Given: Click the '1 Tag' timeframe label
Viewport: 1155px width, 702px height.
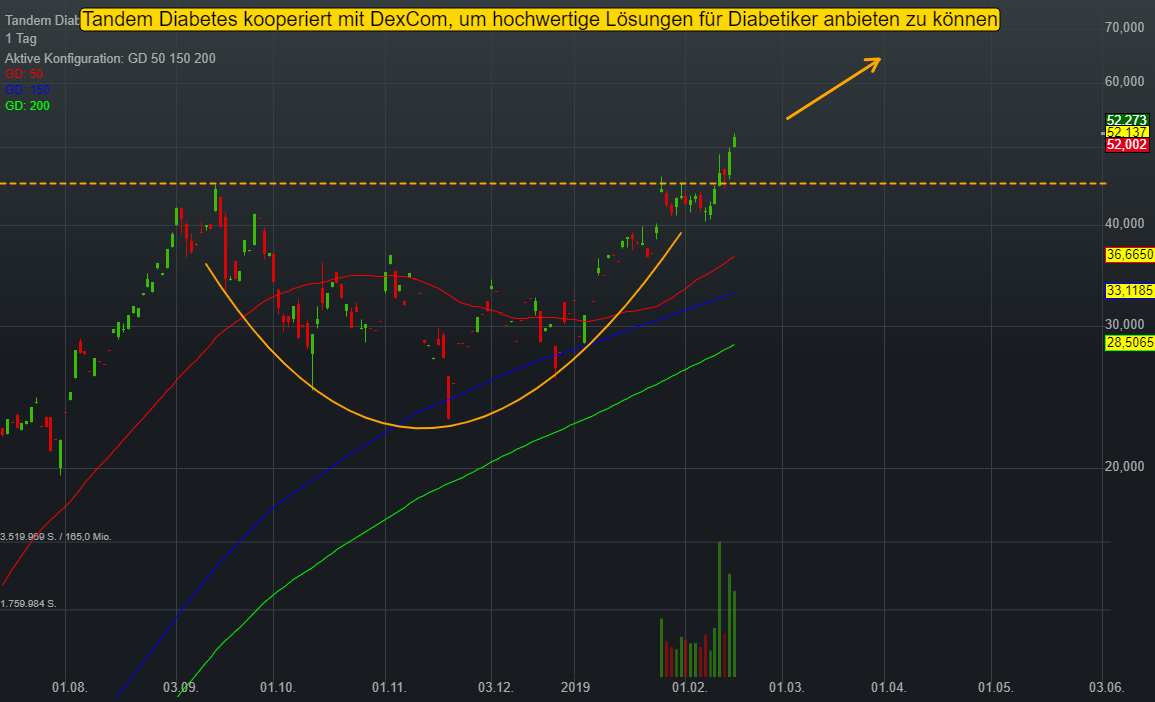Looking at the screenshot, I should point(21,38).
